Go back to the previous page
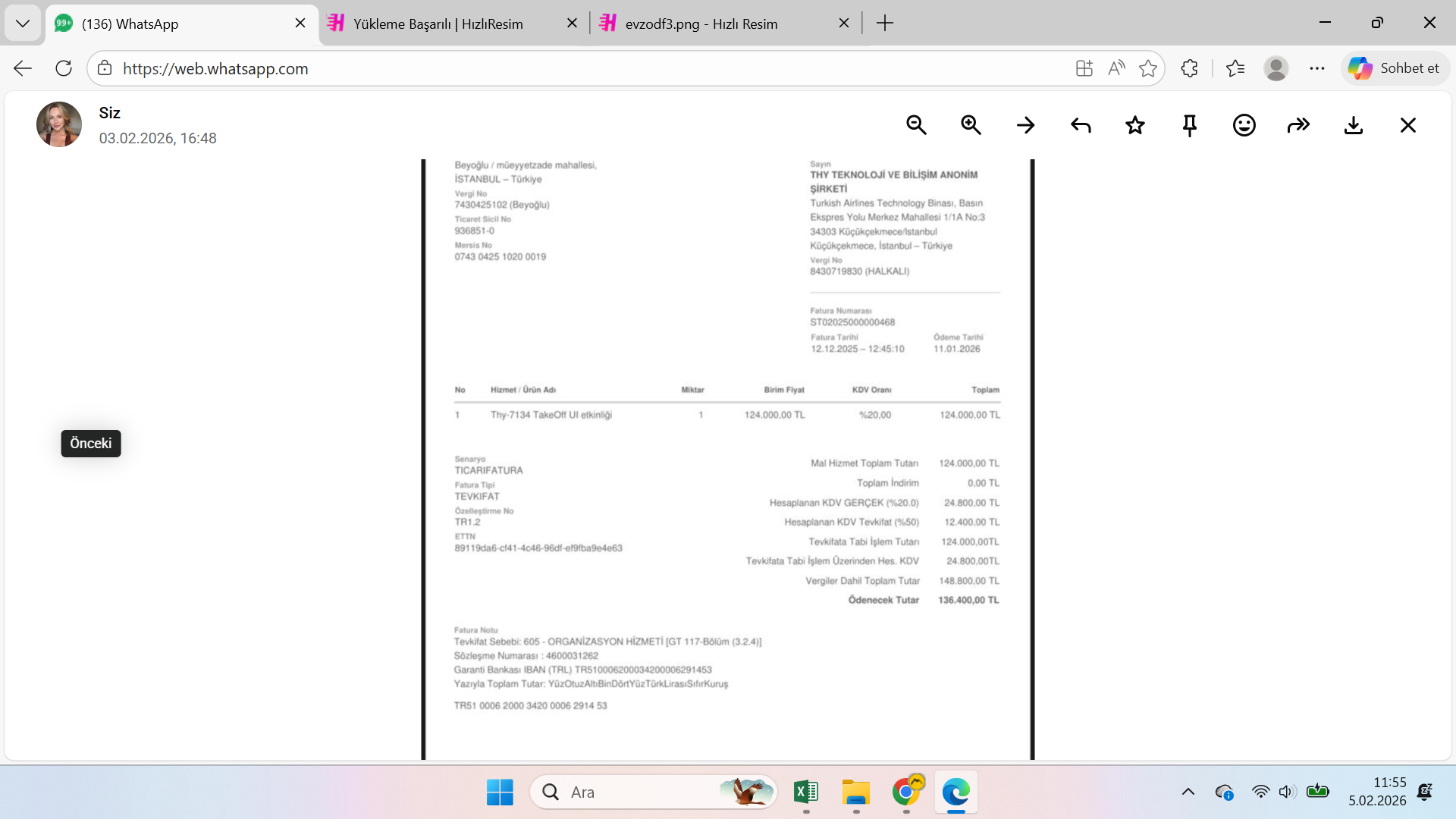The width and height of the screenshot is (1456, 819). coord(23,68)
